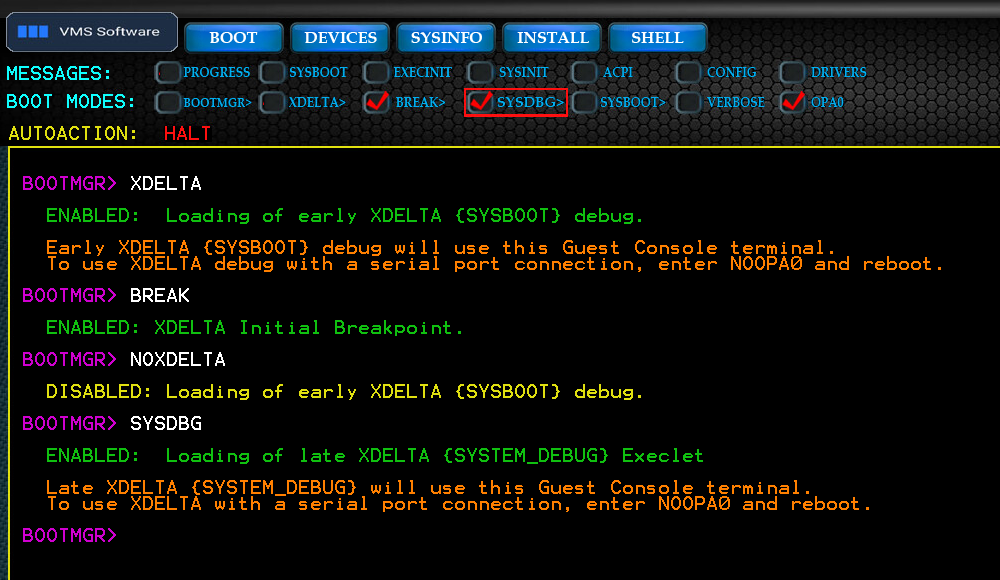Click 'To use XDELTA debug with a serial' line
1000x580 pixels.
pyautogui.click(x=495, y=264)
